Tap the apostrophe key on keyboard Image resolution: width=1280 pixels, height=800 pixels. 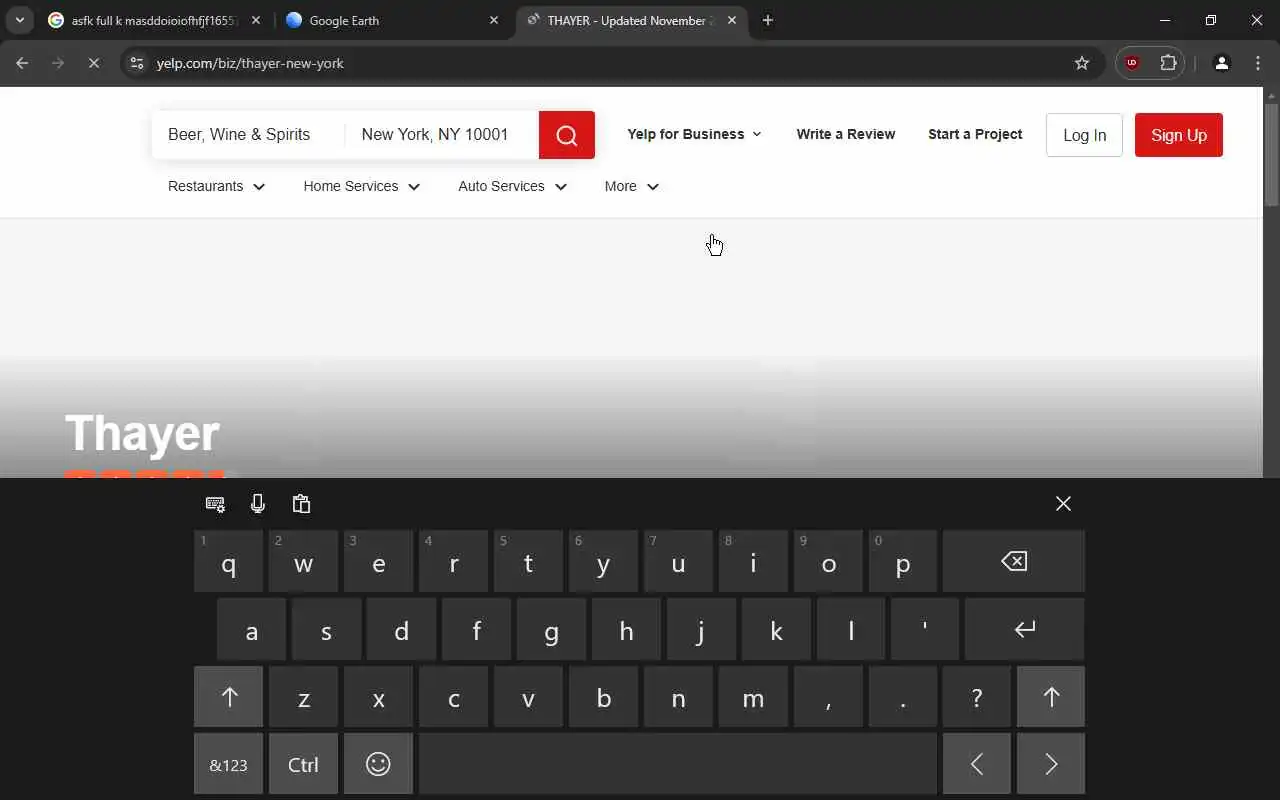point(925,629)
